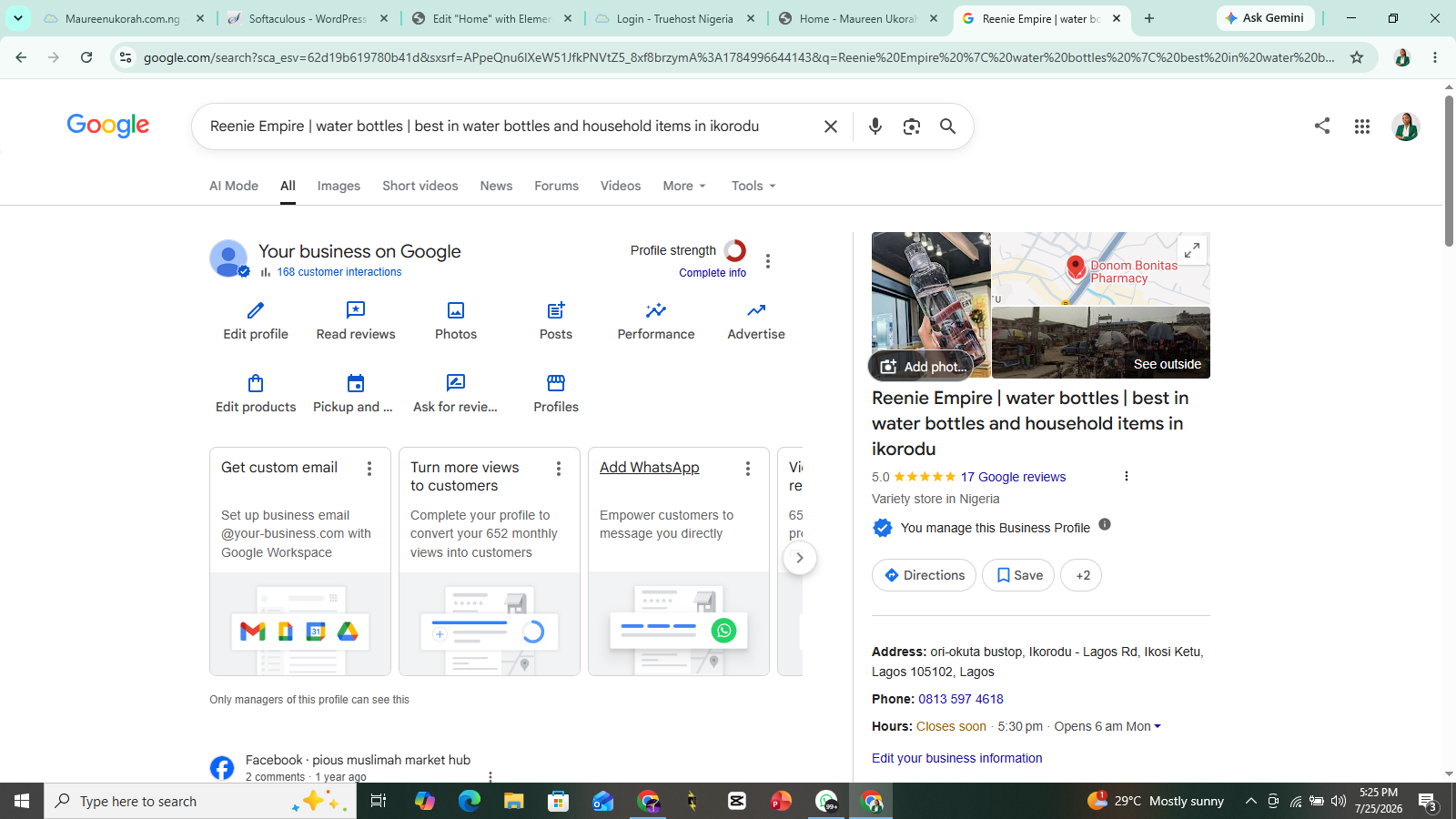Open Google account avatar on the results page

pos(1406,126)
